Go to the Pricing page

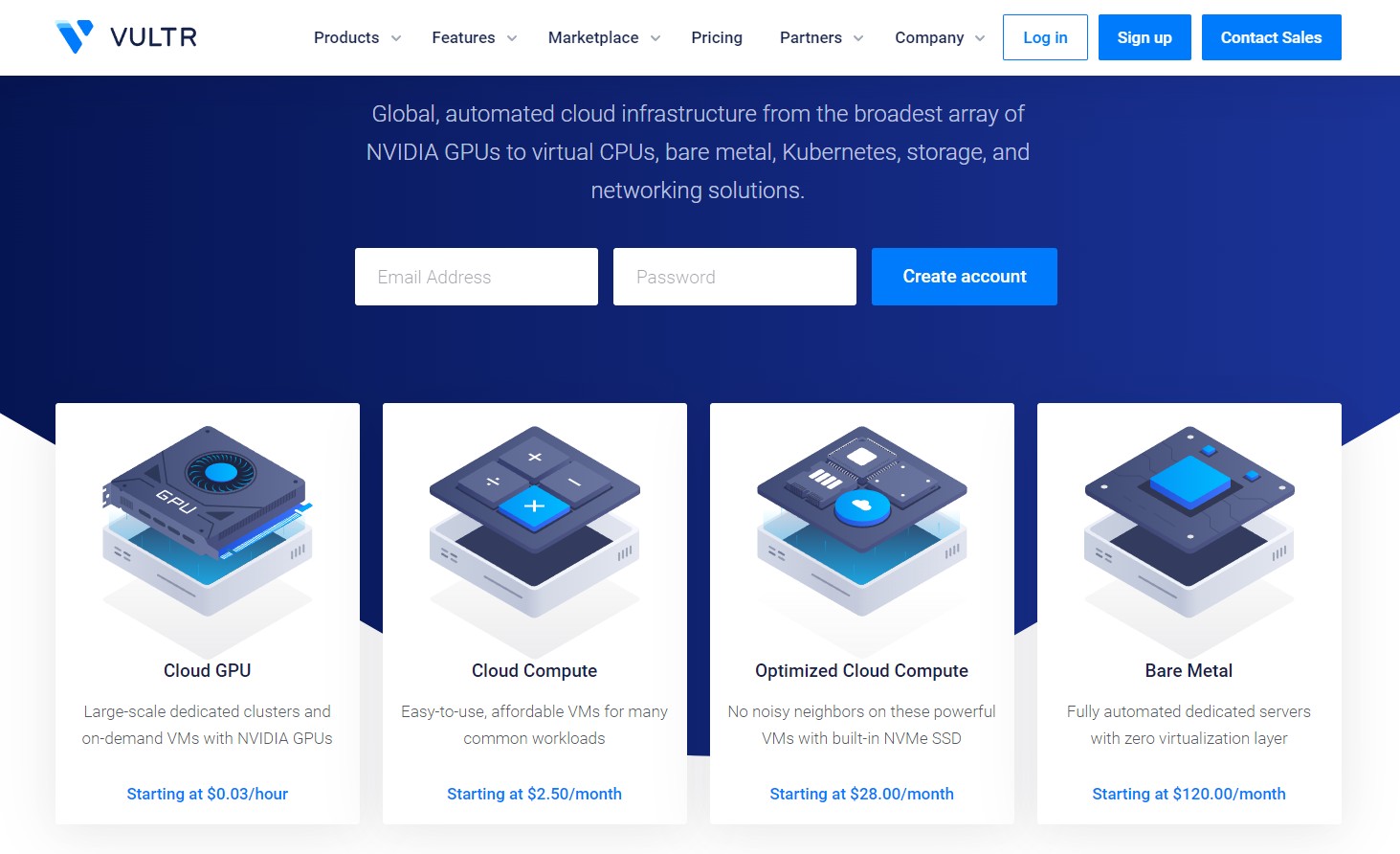point(717,37)
